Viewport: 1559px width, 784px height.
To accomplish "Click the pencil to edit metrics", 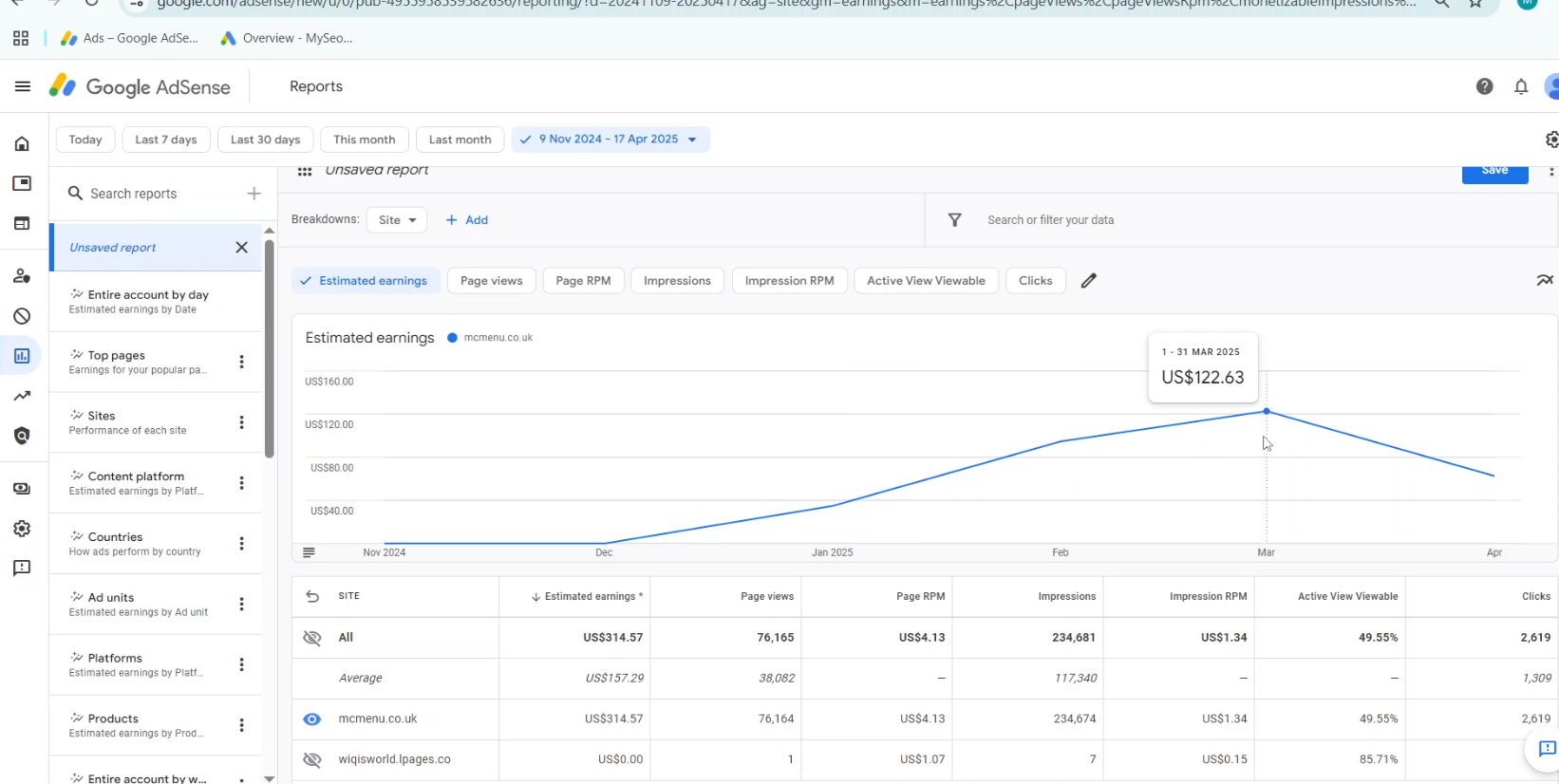I will (x=1089, y=280).
